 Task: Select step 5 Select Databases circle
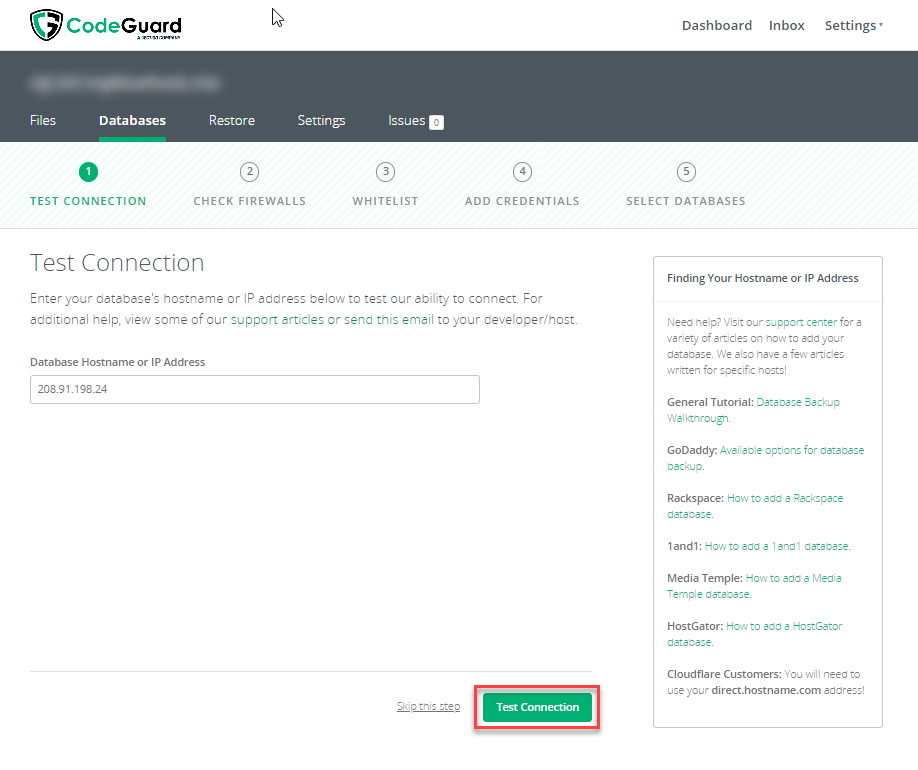coord(686,172)
